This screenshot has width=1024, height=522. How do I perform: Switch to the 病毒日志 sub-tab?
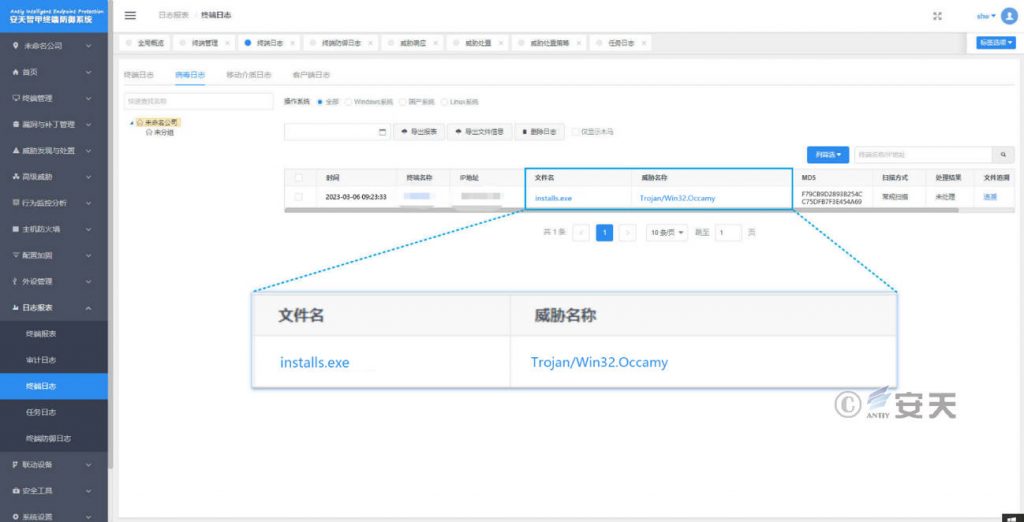click(189, 75)
